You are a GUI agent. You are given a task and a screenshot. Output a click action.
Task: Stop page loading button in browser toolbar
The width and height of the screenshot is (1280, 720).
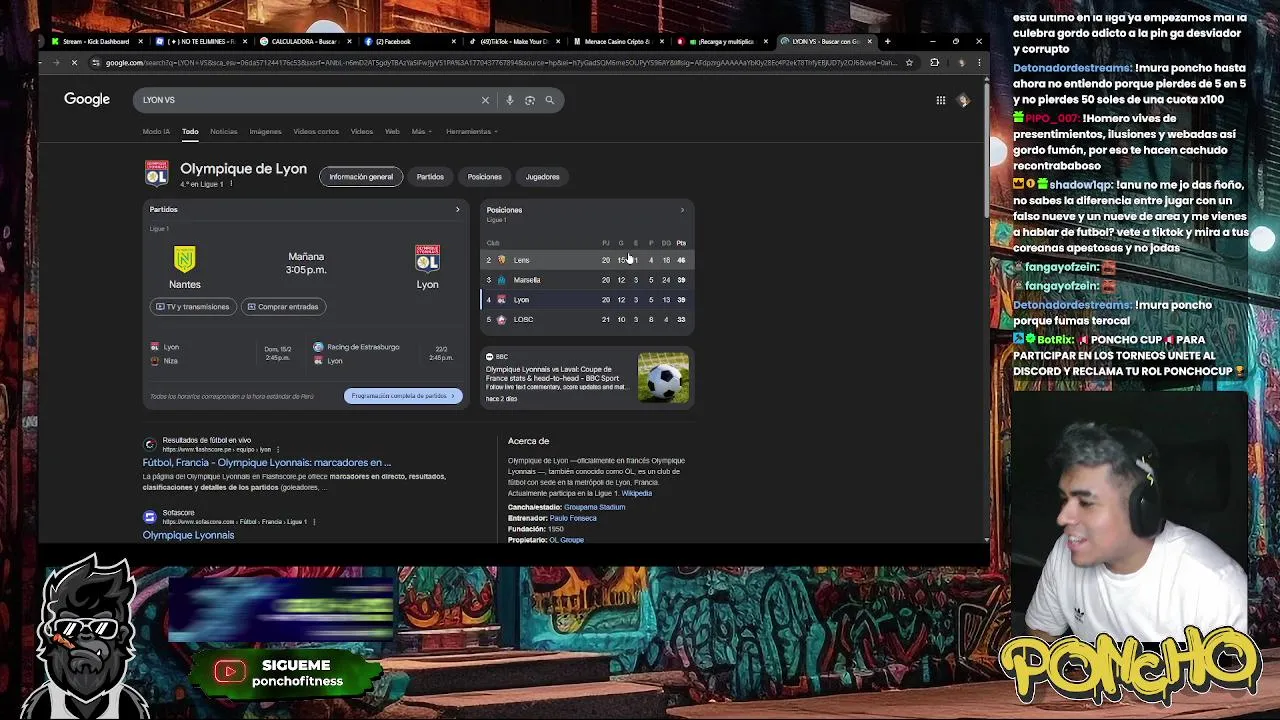(x=74, y=63)
